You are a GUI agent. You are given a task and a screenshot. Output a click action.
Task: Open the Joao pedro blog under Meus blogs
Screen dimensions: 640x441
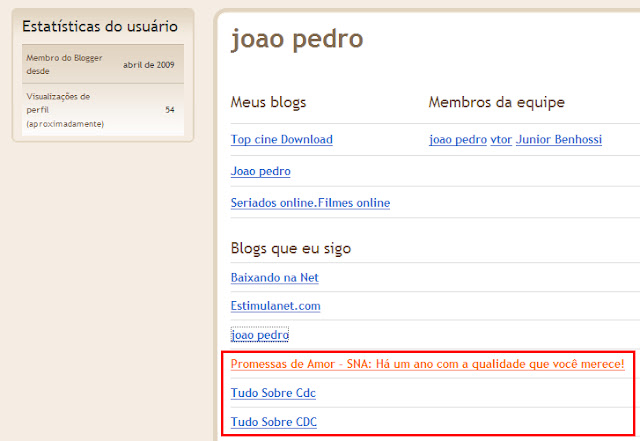(x=260, y=171)
